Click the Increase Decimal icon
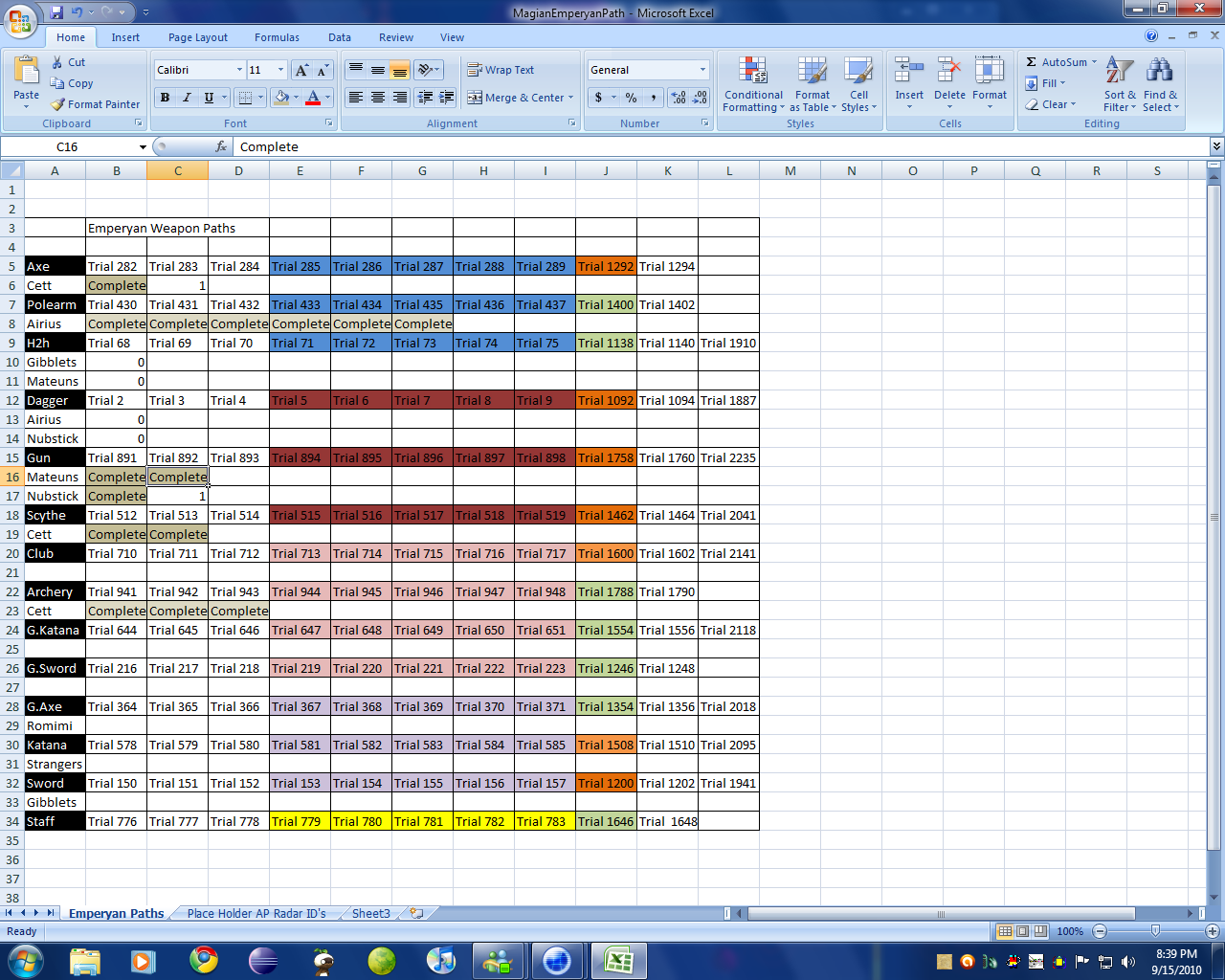Viewport: 1225px width, 980px height. click(x=679, y=98)
